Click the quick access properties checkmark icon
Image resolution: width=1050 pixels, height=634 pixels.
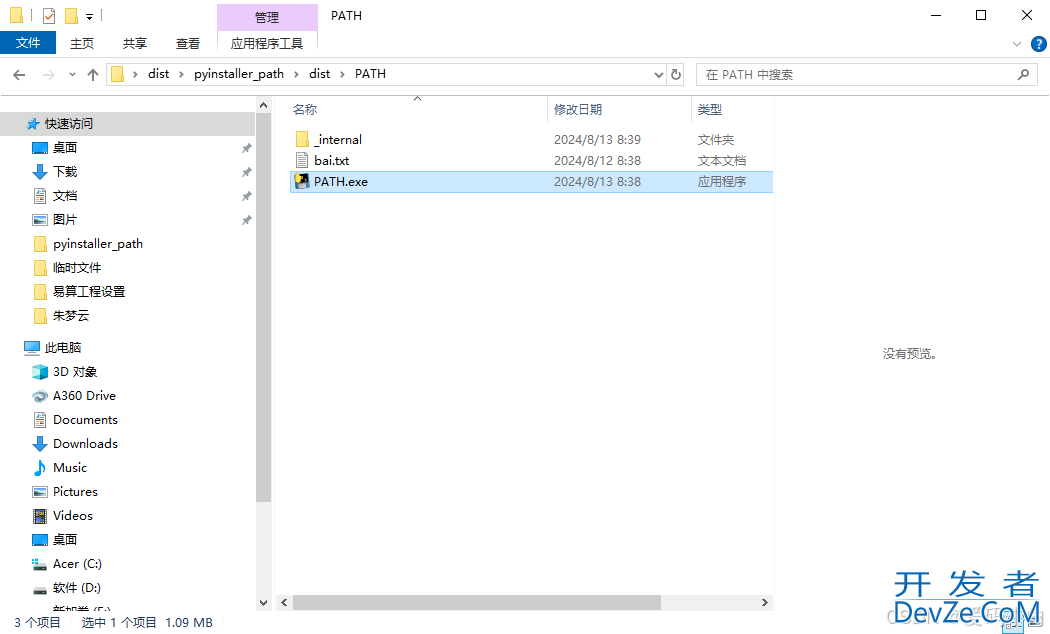(48, 15)
